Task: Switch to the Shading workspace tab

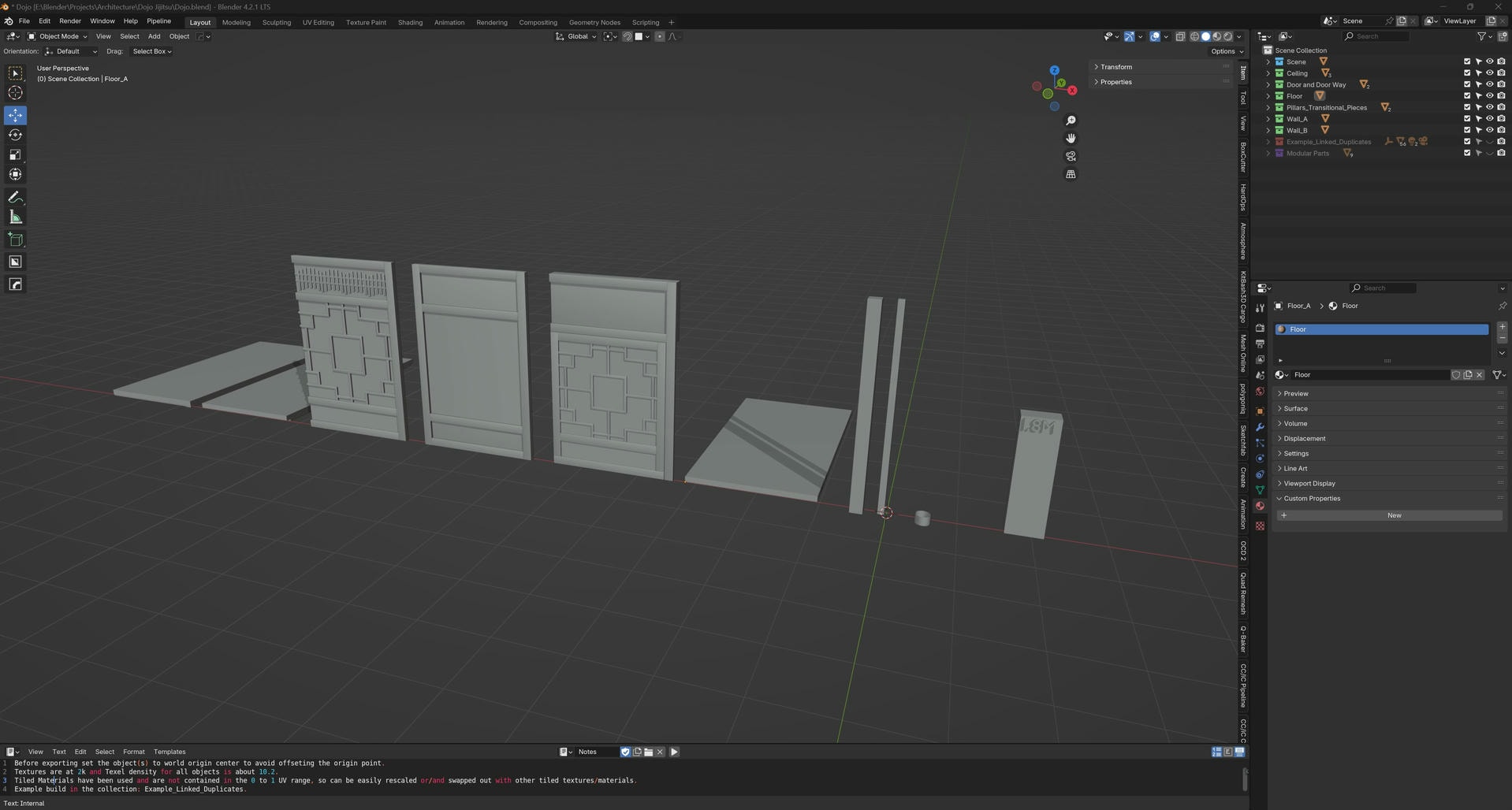Action: 410,22
